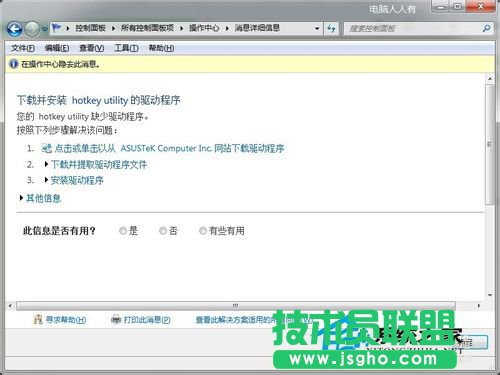
Task: Open the address bar history dropdown arrow
Action: (x=317, y=28)
